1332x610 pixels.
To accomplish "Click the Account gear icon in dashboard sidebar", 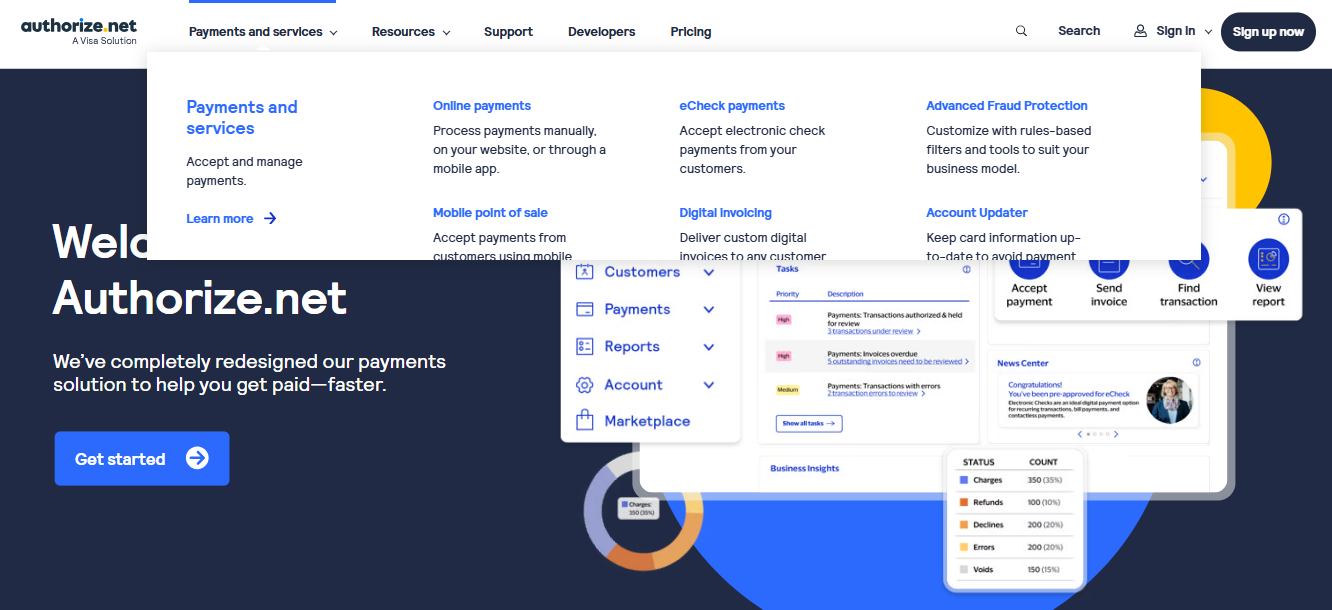I will click(x=585, y=385).
